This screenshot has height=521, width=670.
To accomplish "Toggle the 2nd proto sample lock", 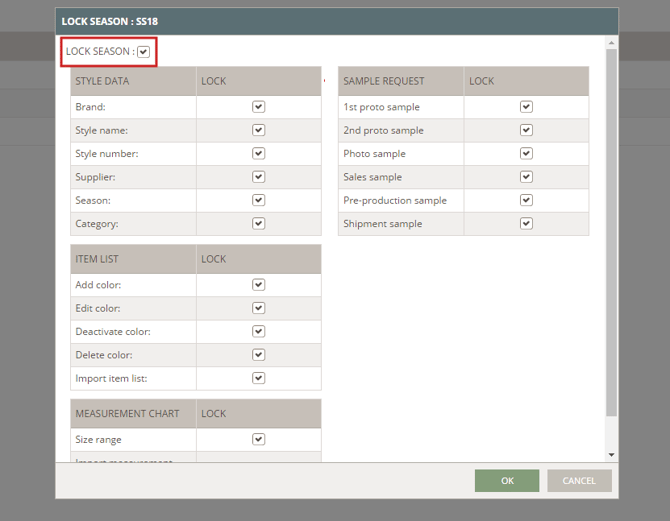I will pyautogui.click(x=526, y=130).
